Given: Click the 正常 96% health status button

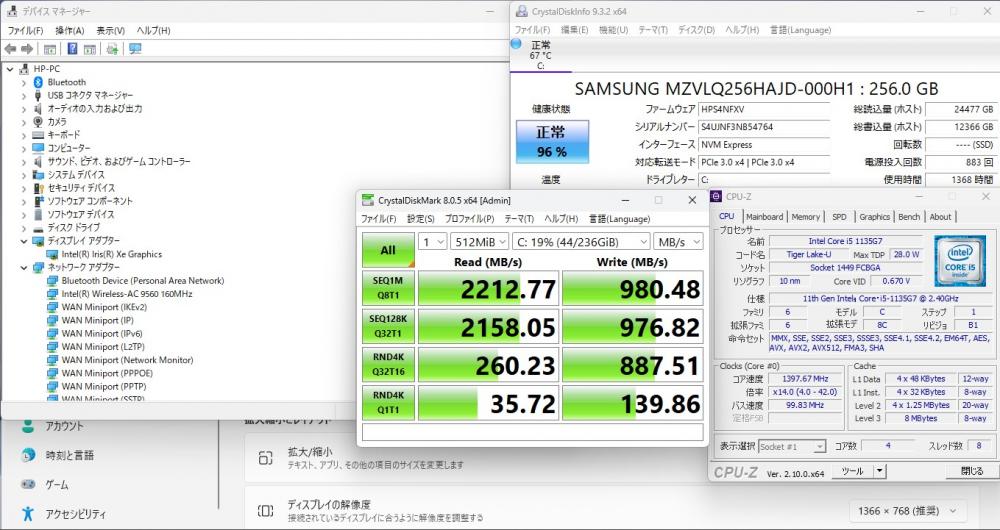Looking at the screenshot, I should (x=552, y=142).
